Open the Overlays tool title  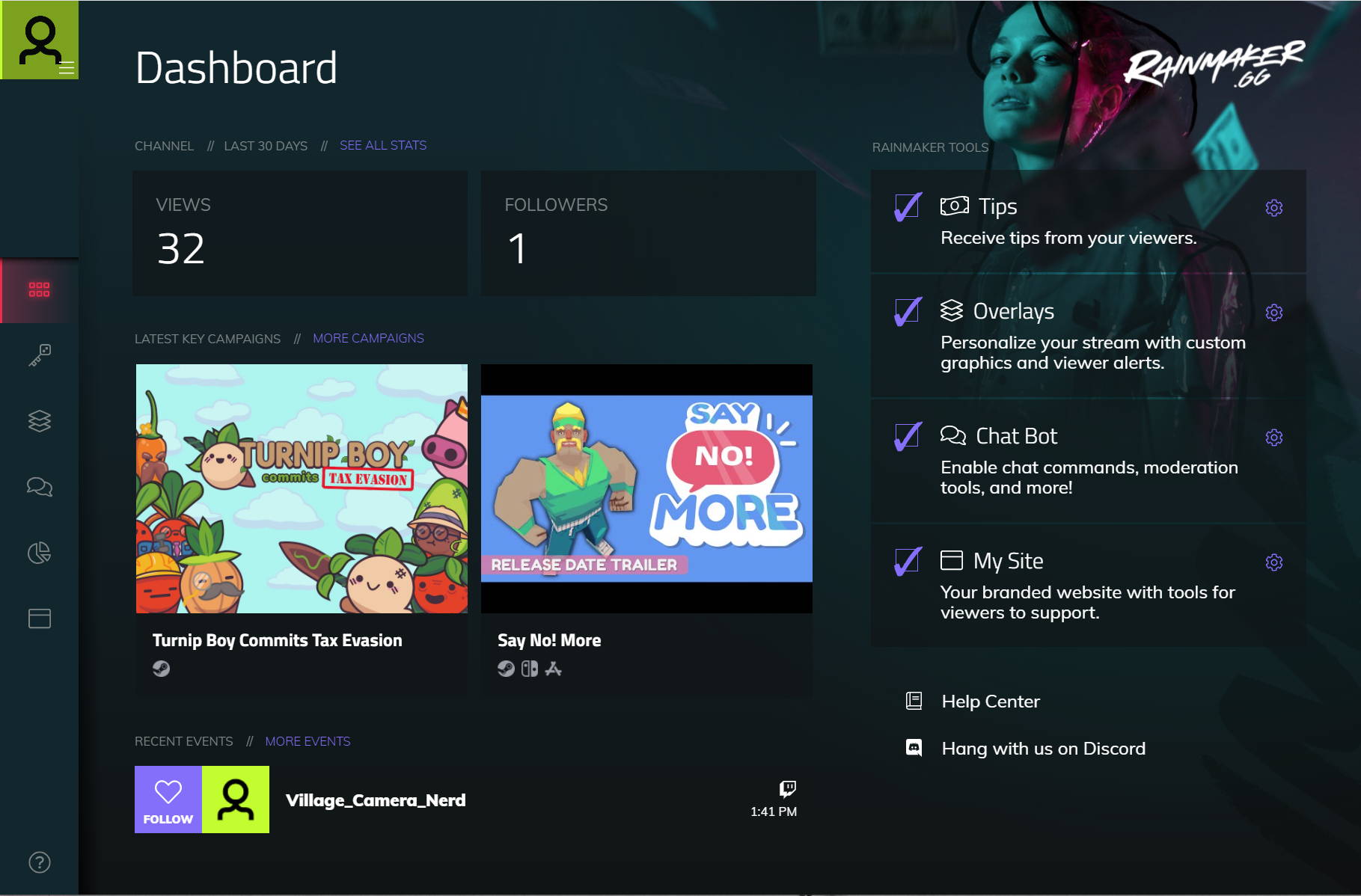pyautogui.click(x=1013, y=311)
